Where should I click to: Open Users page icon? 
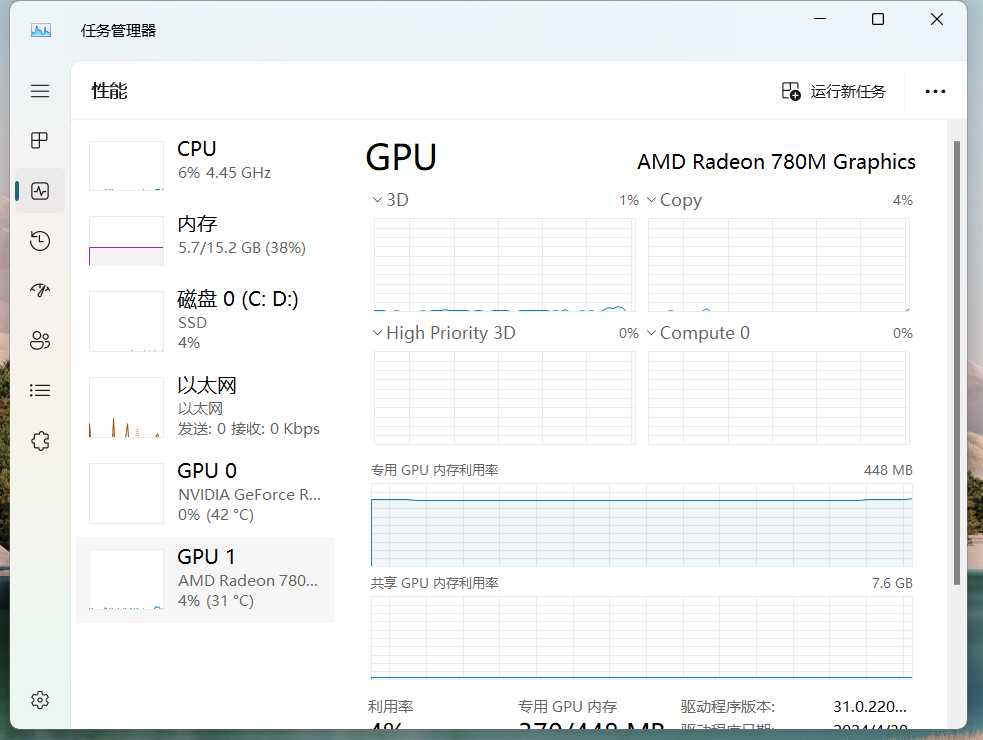click(x=40, y=341)
